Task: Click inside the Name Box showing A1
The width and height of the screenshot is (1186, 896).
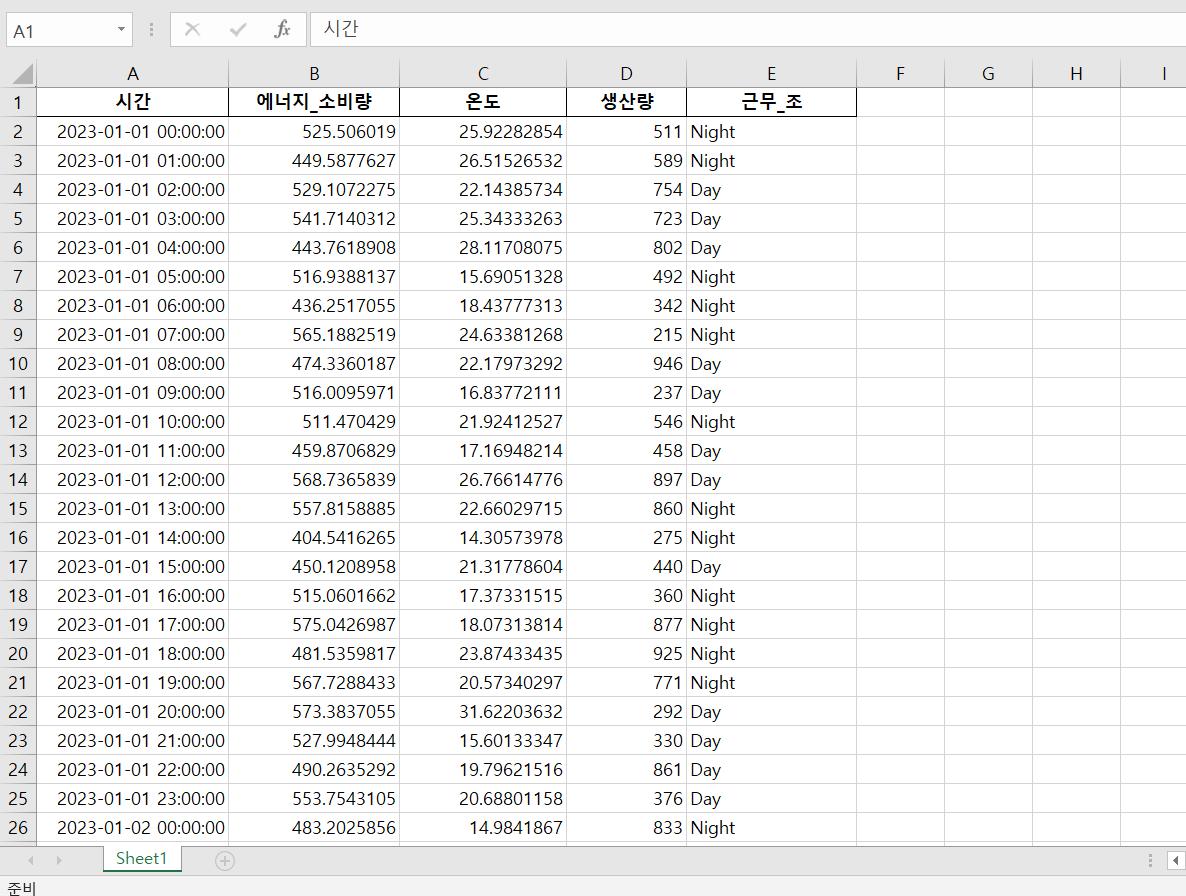Action: point(60,30)
